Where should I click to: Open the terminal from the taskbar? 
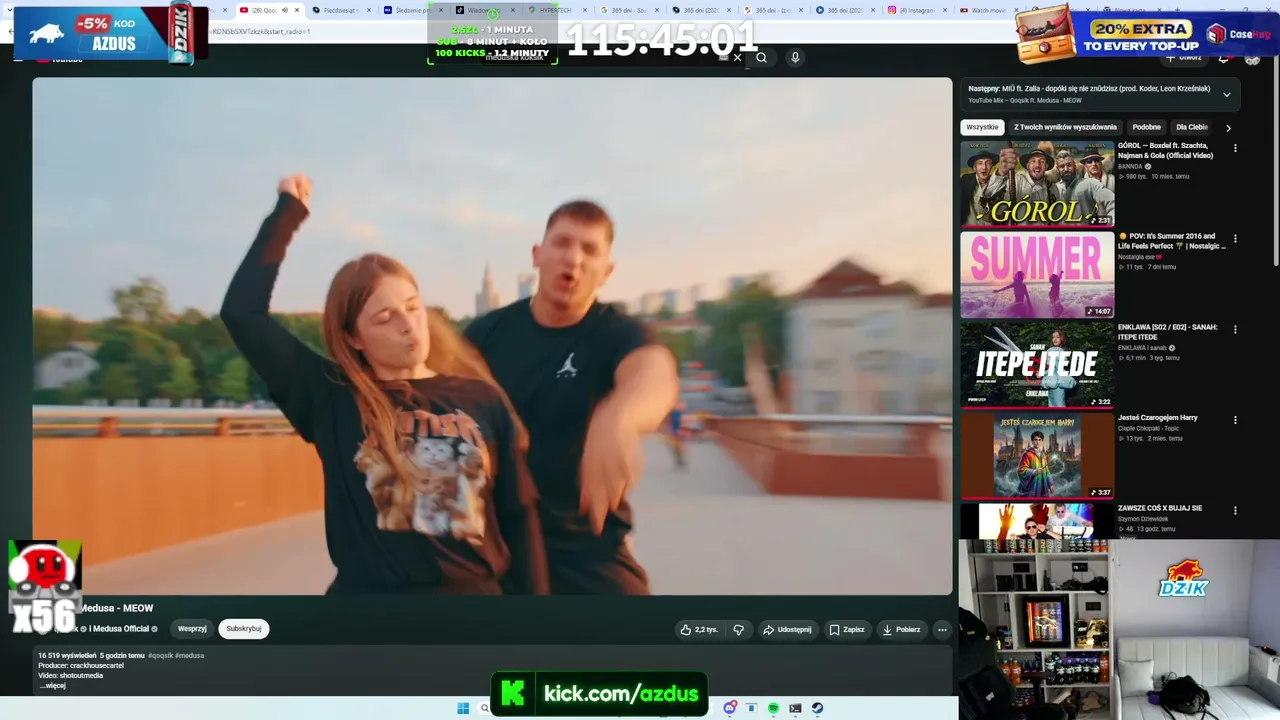(795, 708)
